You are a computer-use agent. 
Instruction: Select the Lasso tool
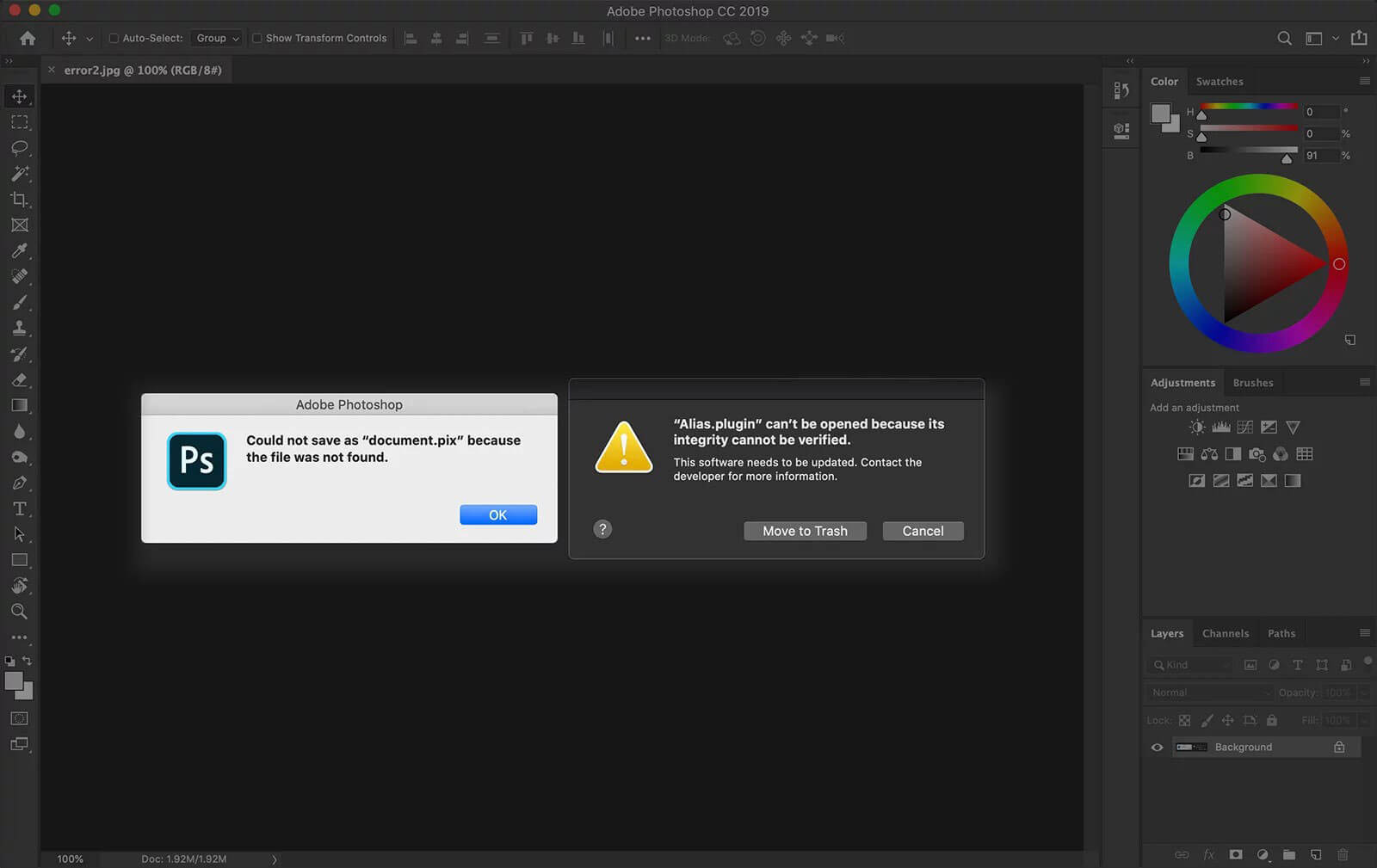click(19, 148)
